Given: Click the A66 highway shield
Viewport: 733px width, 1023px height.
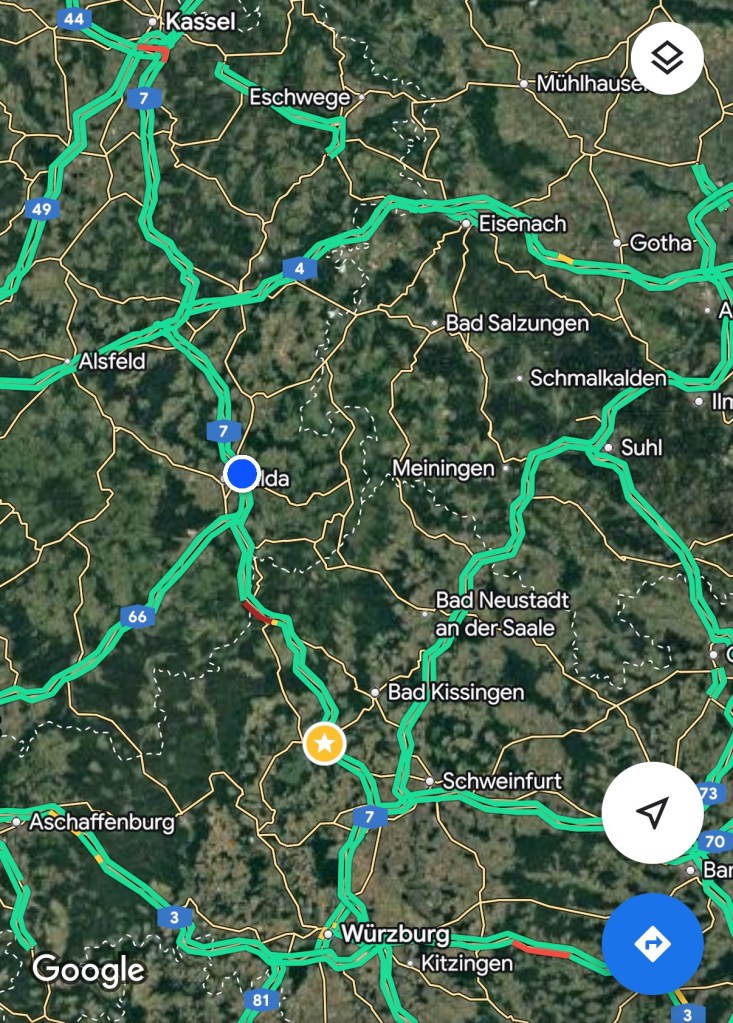Looking at the screenshot, I should click(137, 617).
